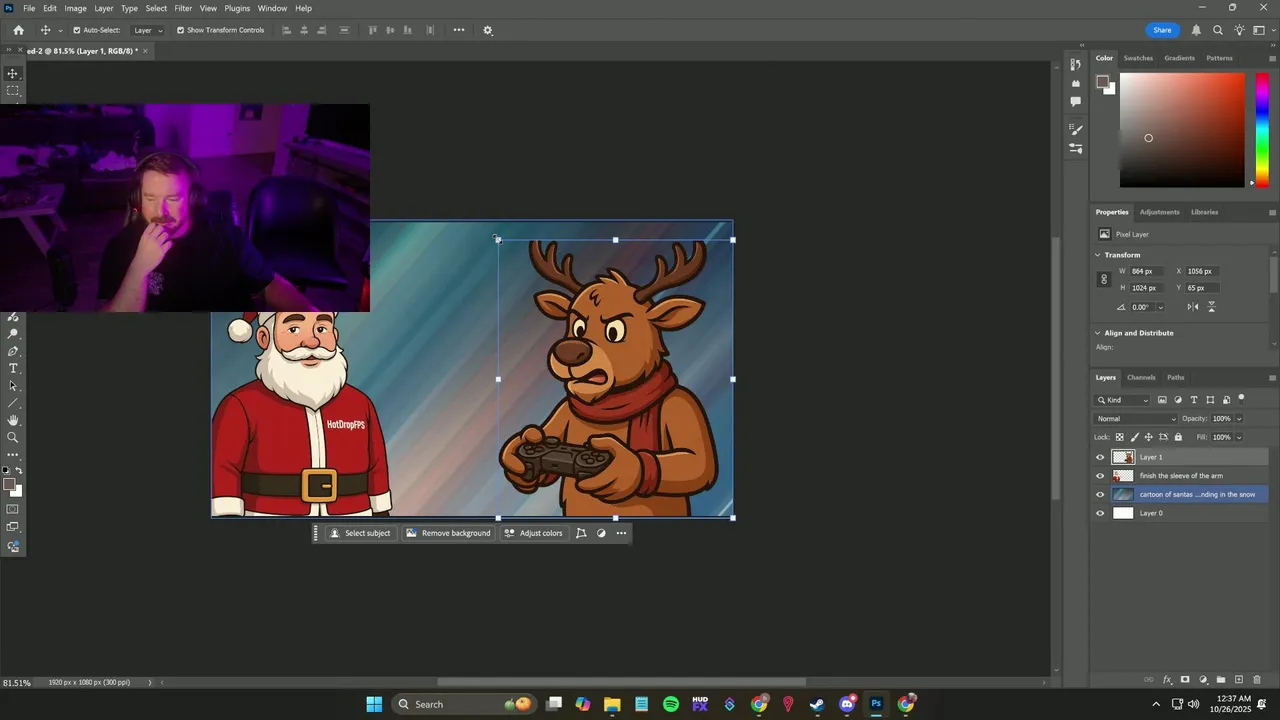Switch to the Adjustments tab

click(1160, 212)
